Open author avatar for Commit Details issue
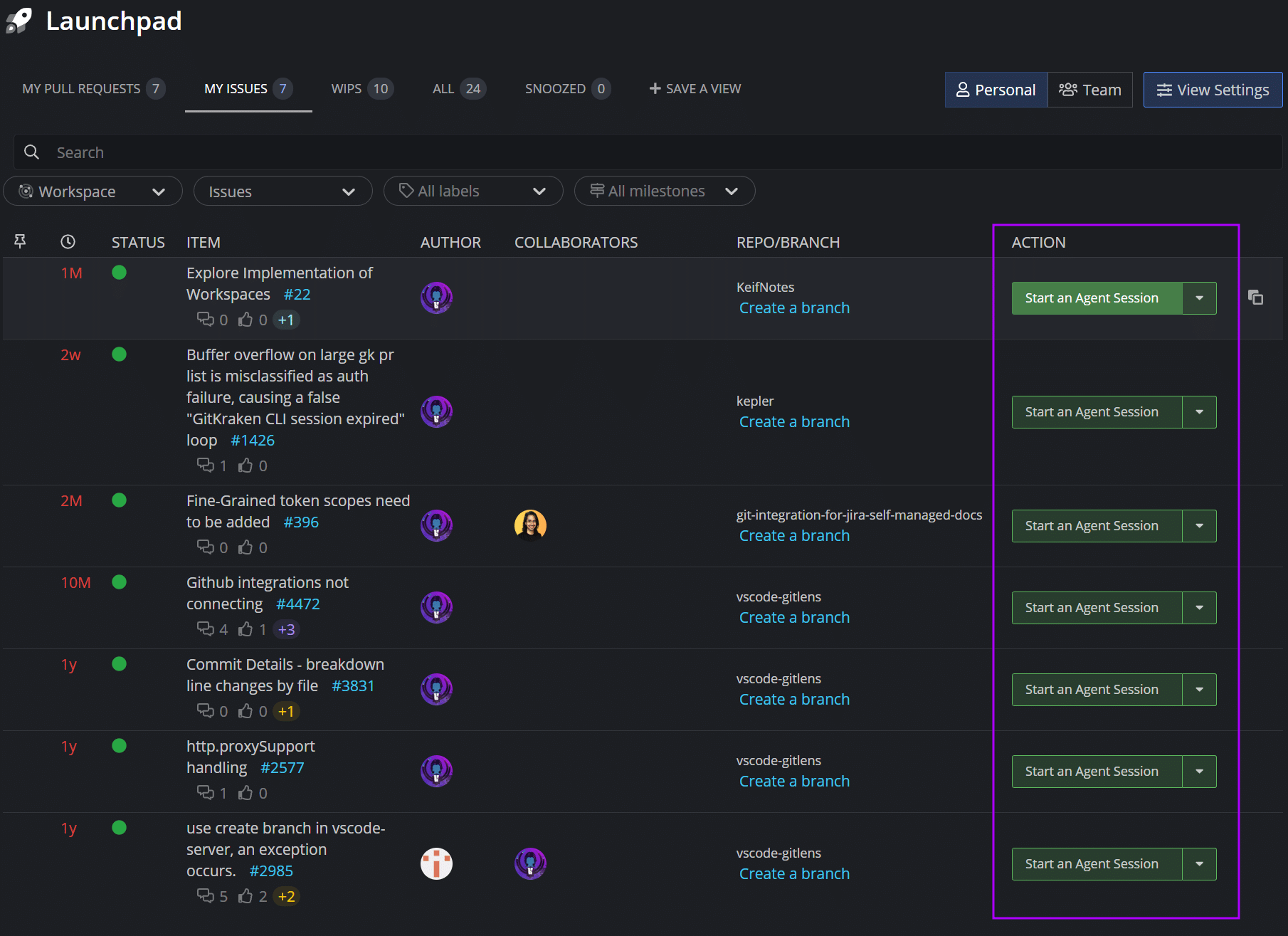1288x936 pixels. [x=436, y=689]
